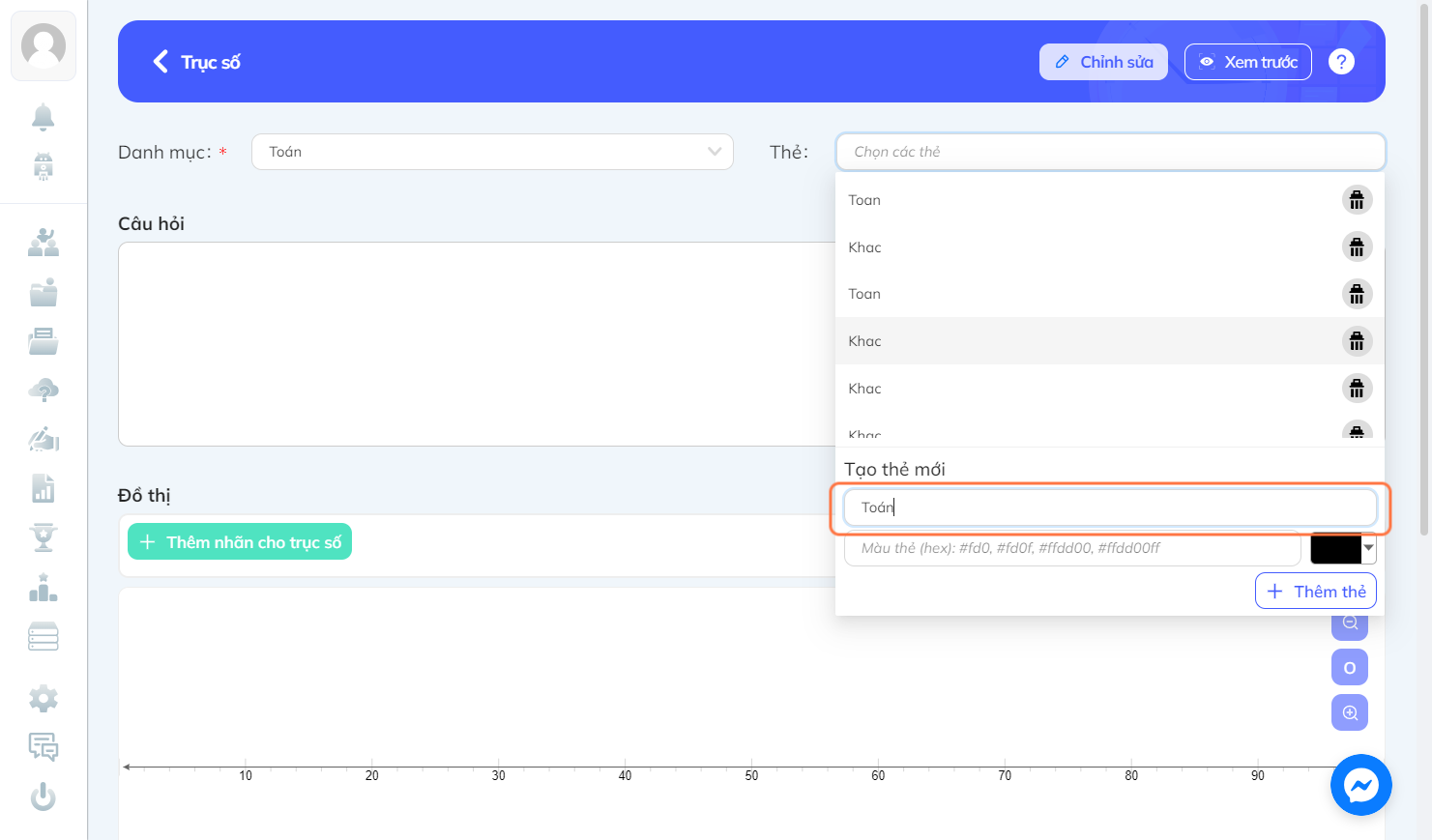The width and height of the screenshot is (1432, 840).
Task: Click the Thêm thẻ button
Action: pyautogui.click(x=1315, y=591)
